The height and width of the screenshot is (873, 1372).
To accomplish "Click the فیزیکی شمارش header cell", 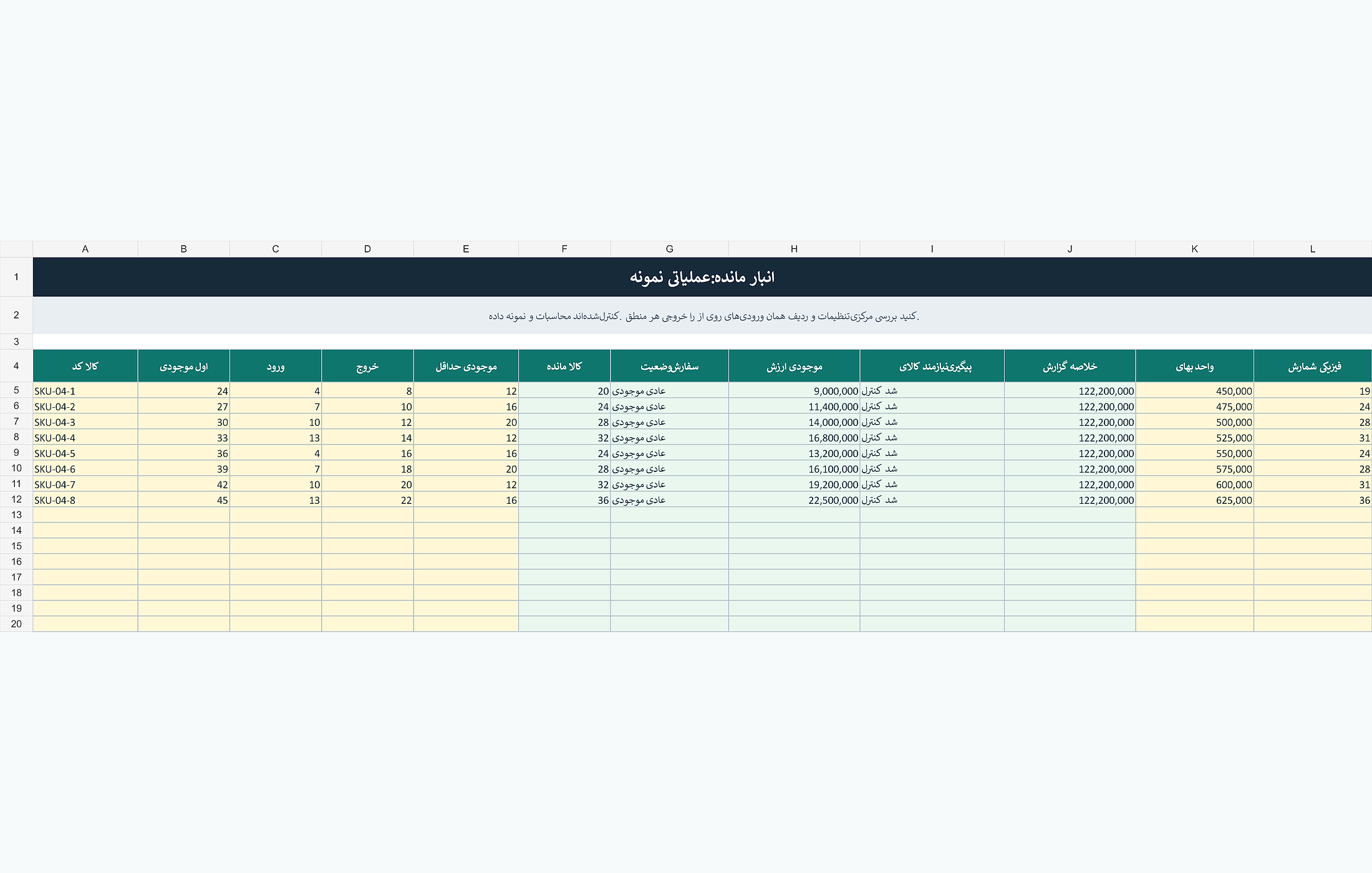I will (1313, 366).
